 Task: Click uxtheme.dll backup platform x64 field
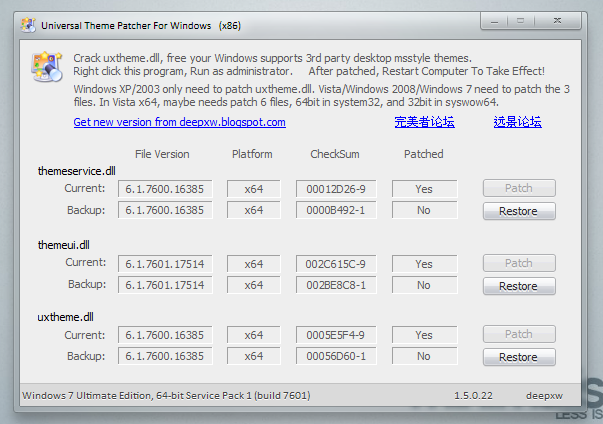coord(254,356)
